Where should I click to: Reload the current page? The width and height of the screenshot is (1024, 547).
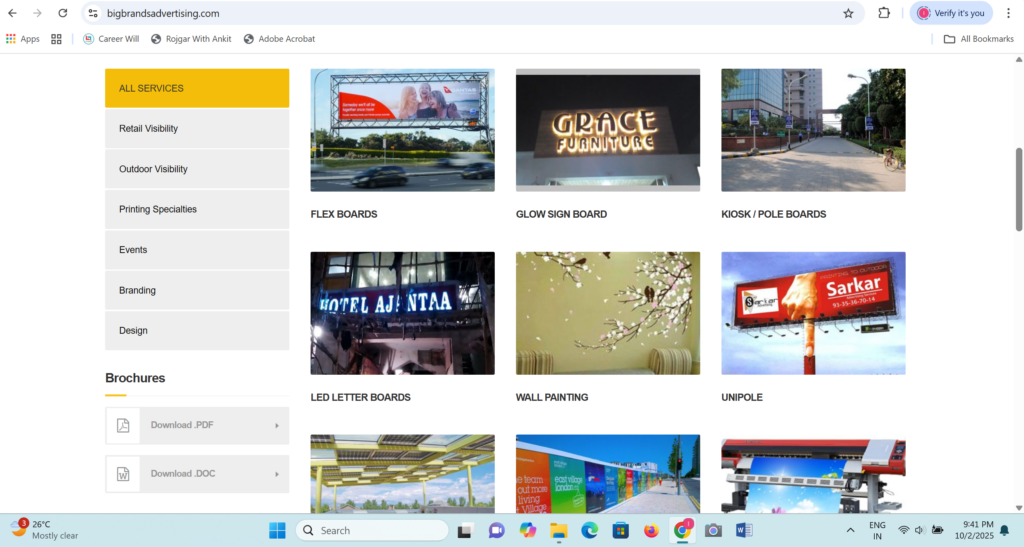click(63, 13)
